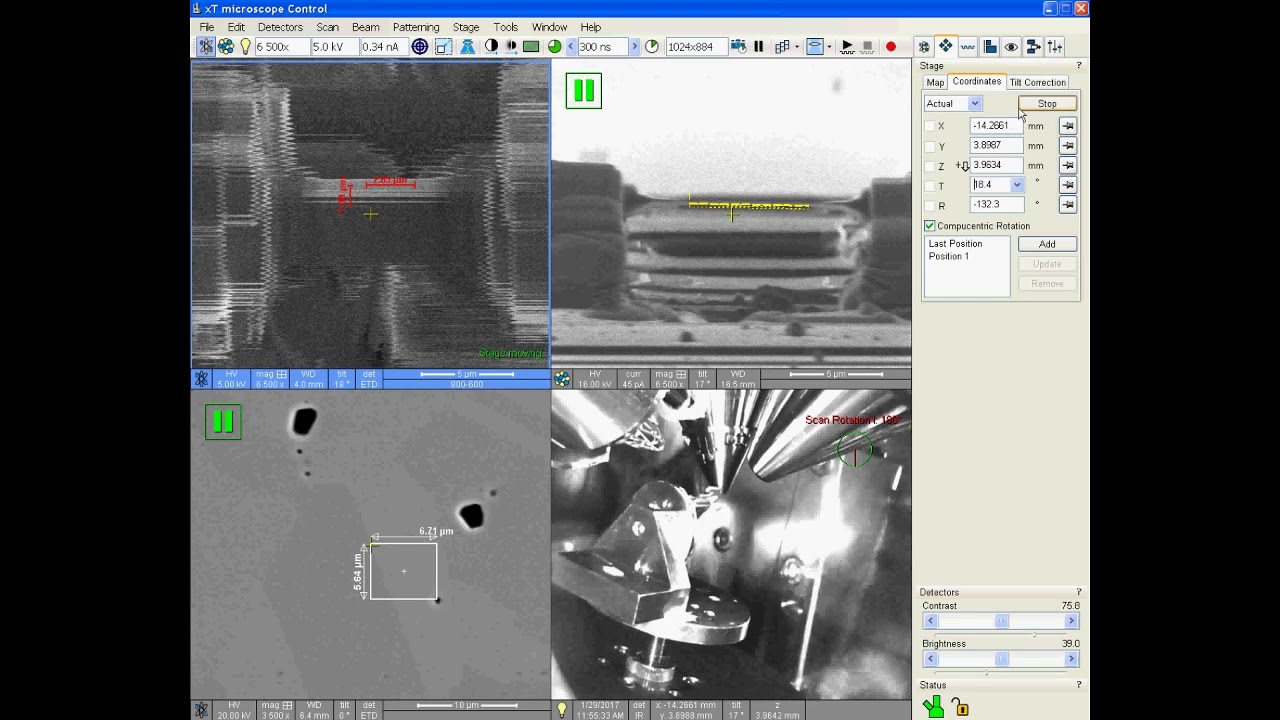Image resolution: width=1280 pixels, height=720 pixels.
Task: Click the red record button
Action: click(891, 46)
